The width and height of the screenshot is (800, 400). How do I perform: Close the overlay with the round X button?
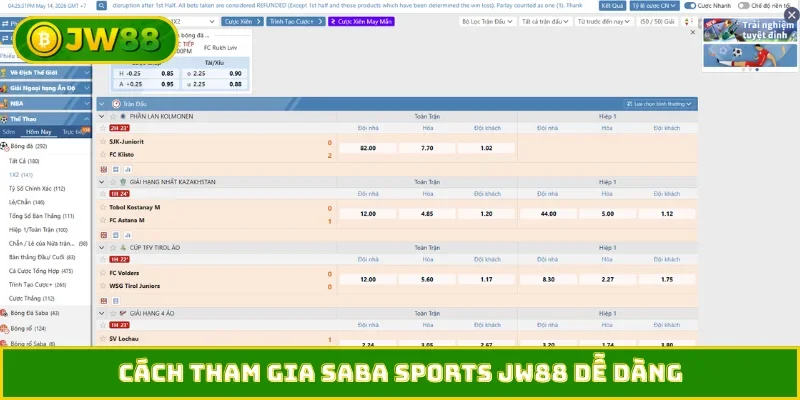click(x=791, y=15)
